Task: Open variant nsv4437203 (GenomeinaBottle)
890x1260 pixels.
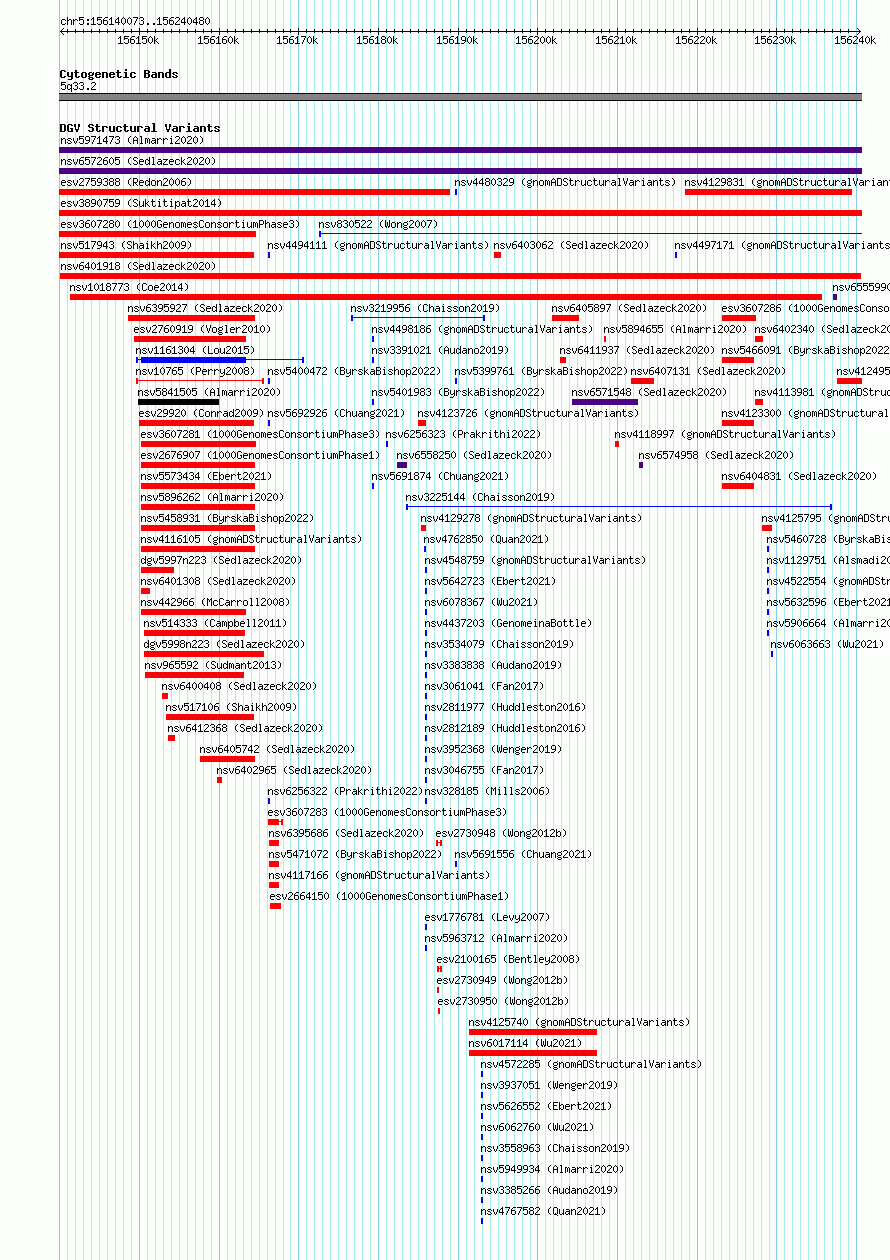Action: tap(508, 623)
